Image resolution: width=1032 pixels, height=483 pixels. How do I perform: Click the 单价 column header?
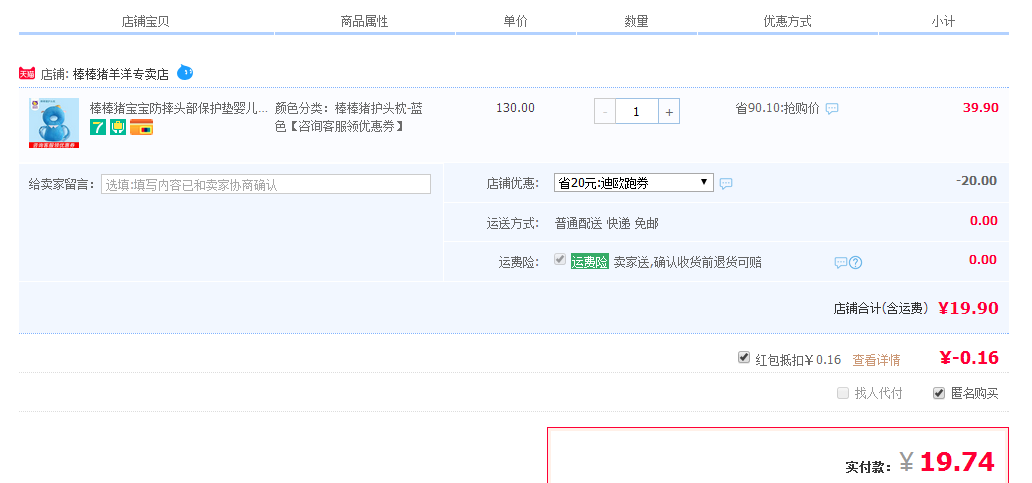515,21
